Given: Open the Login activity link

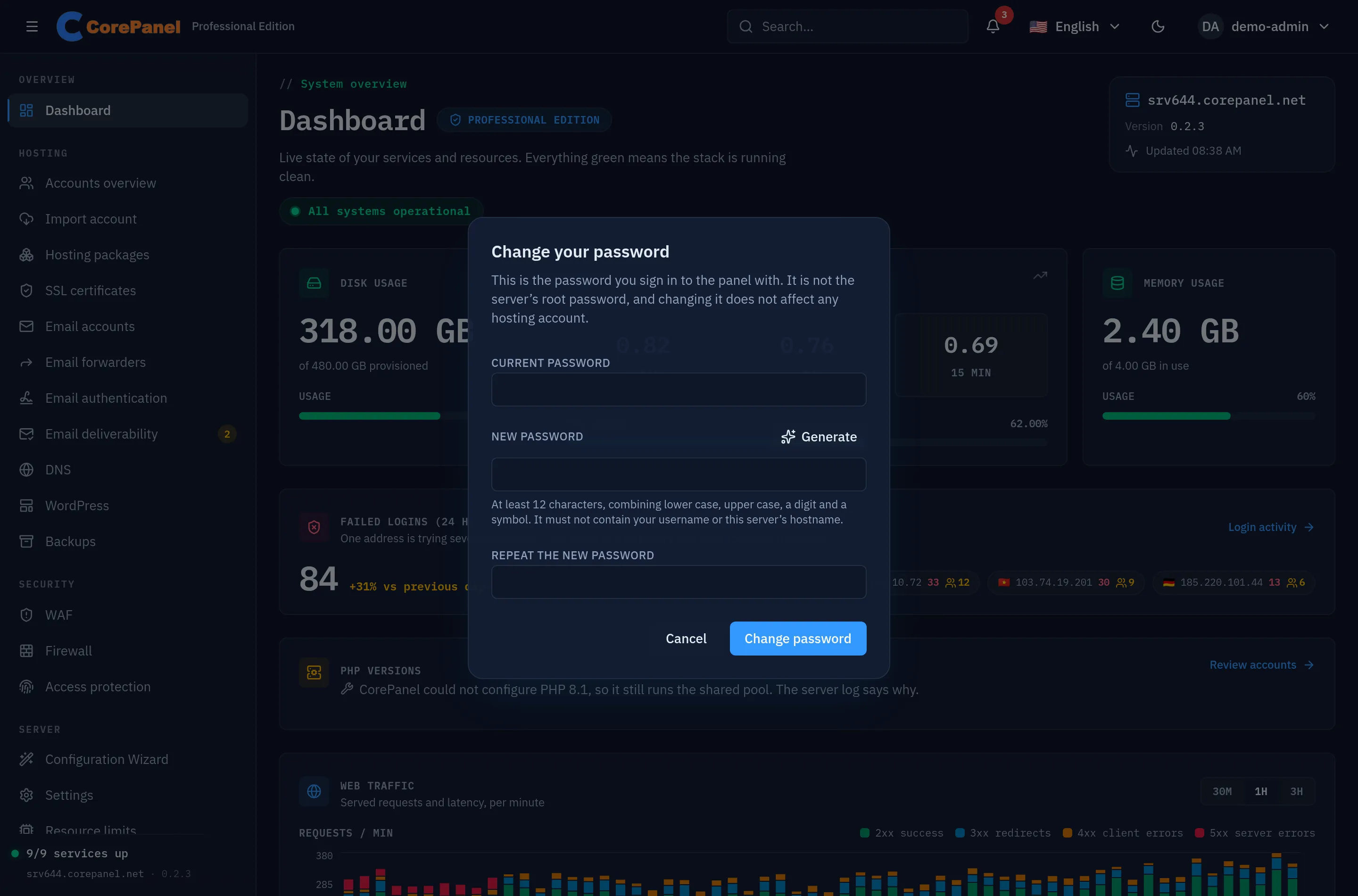Looking at the screenshot, I should [1271, 527].
